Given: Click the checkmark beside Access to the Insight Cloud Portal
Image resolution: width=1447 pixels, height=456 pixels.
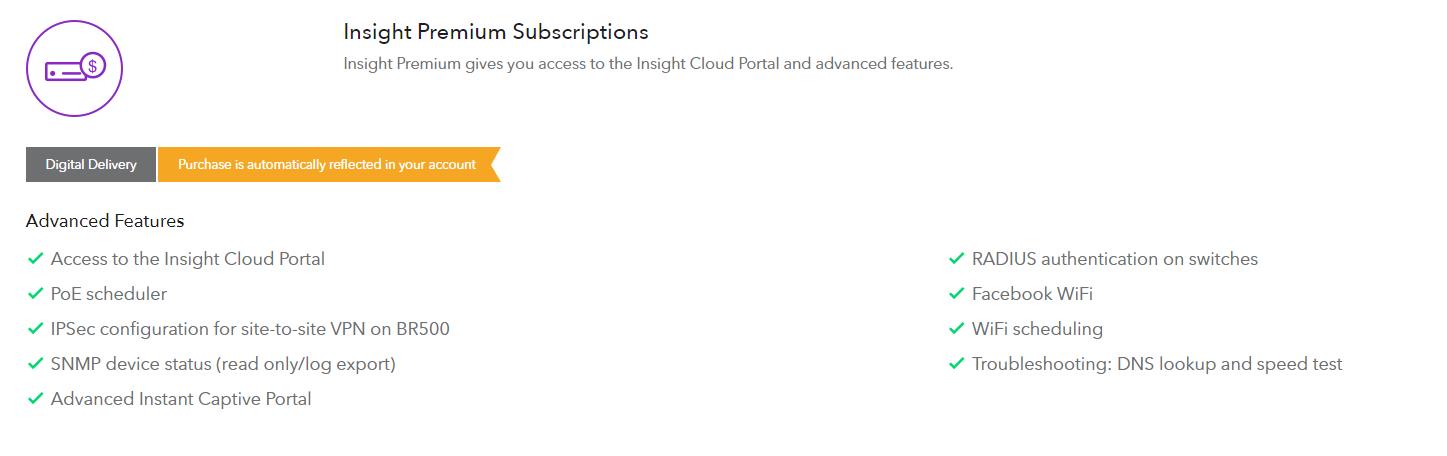Looking at the screenshot, I should click(35, 259).
